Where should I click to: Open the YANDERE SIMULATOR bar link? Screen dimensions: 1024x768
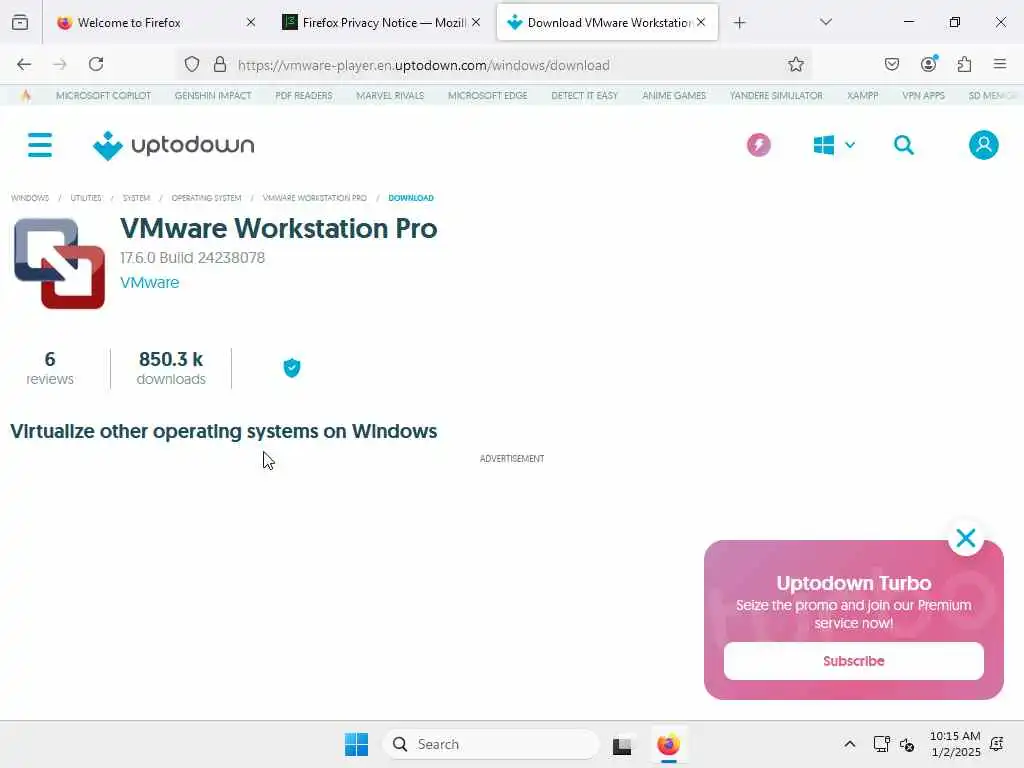tap(776, 95)
